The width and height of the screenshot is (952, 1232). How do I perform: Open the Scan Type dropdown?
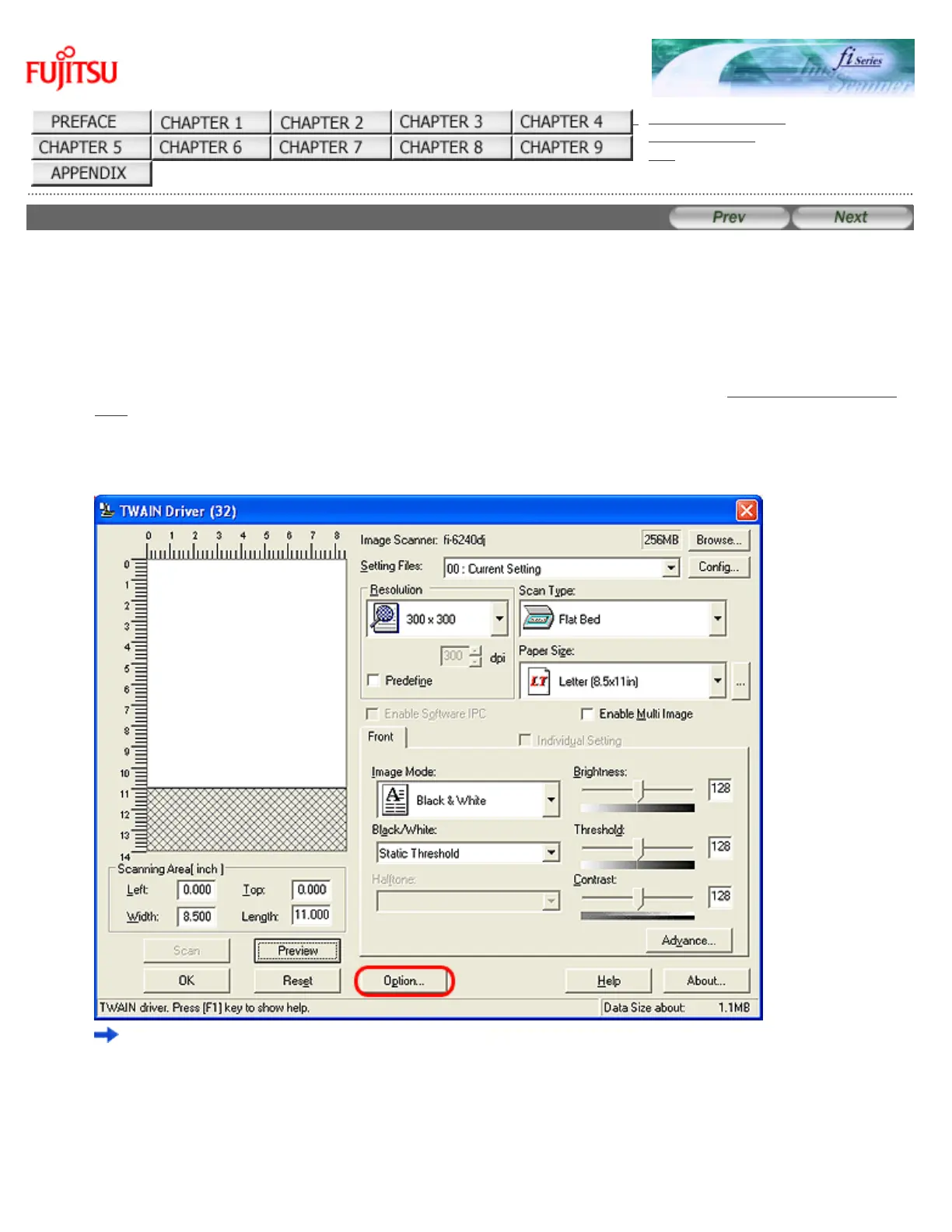tap(717, 619)
